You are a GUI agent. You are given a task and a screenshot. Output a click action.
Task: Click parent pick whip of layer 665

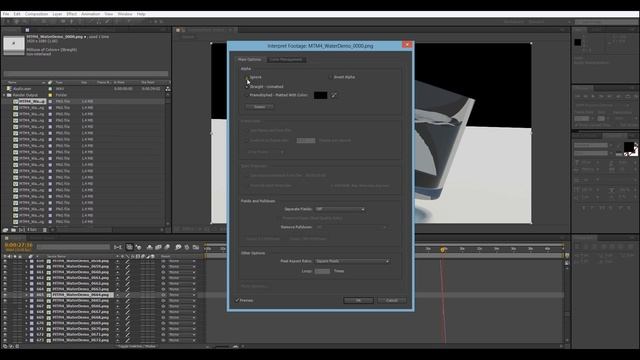click(164, 295)
